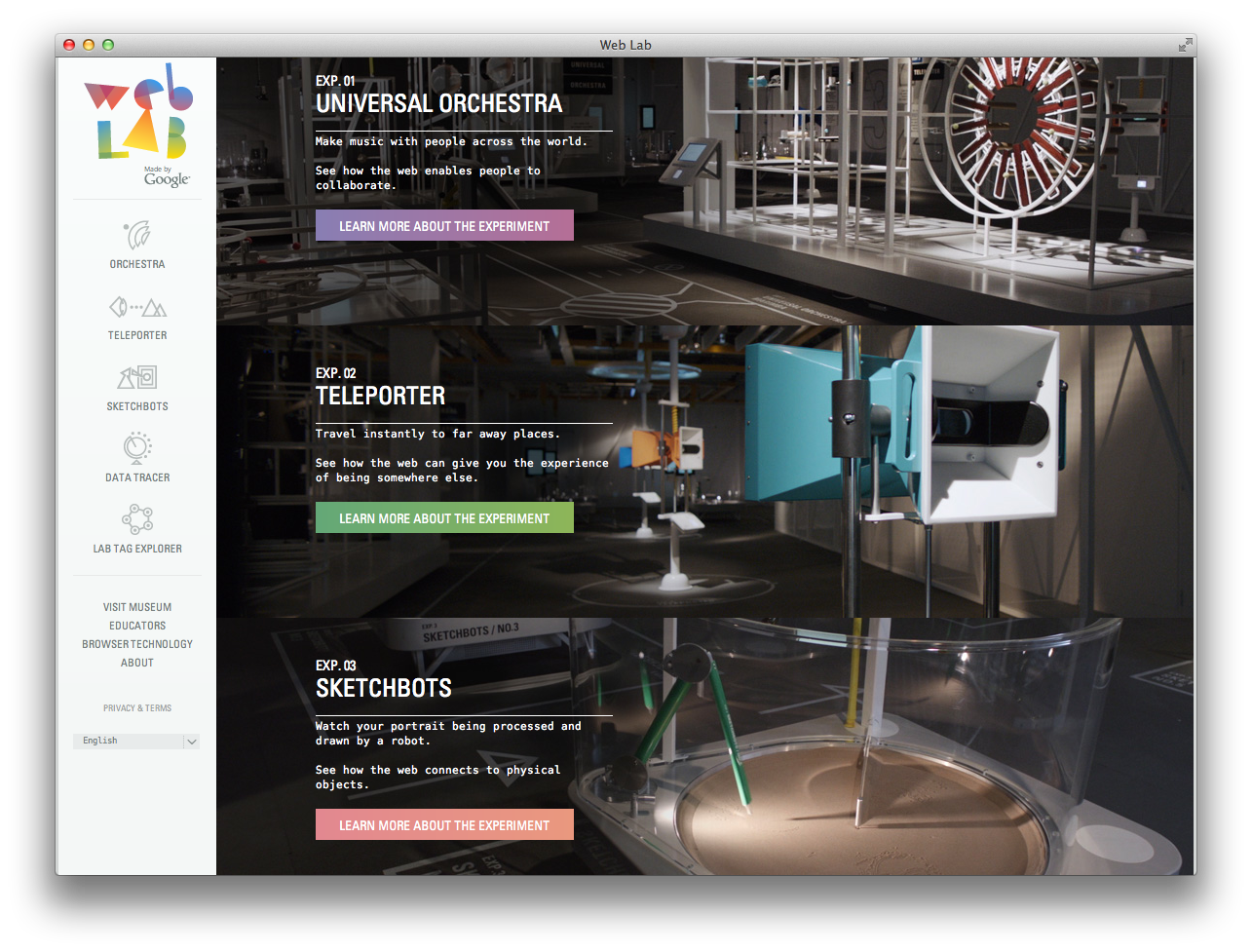Click the EXP. 02 label
This screenshot has width=1252, height=952.
click(x=336, y=373)
